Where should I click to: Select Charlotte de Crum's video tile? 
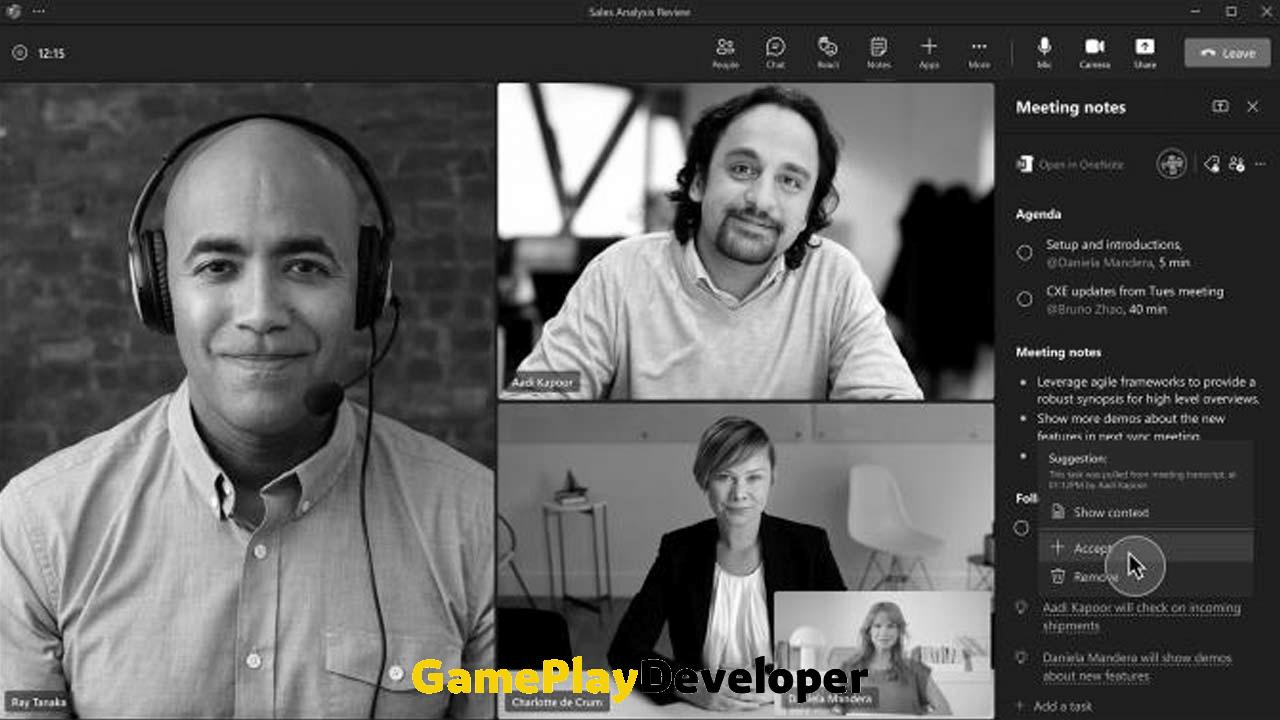click(746, 560)
